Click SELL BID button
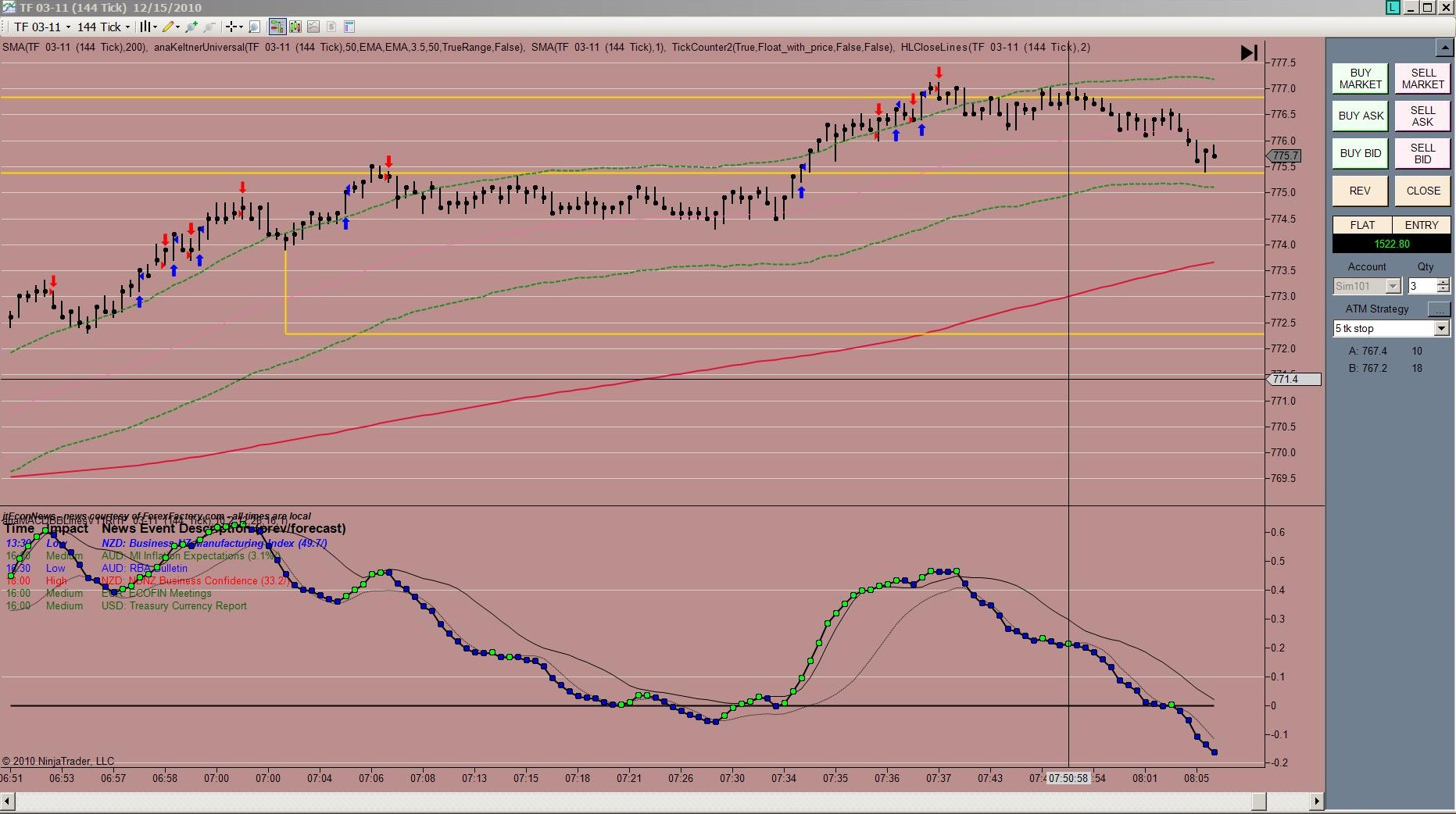Screen dimensions: 1456x814 point(1422,153)
